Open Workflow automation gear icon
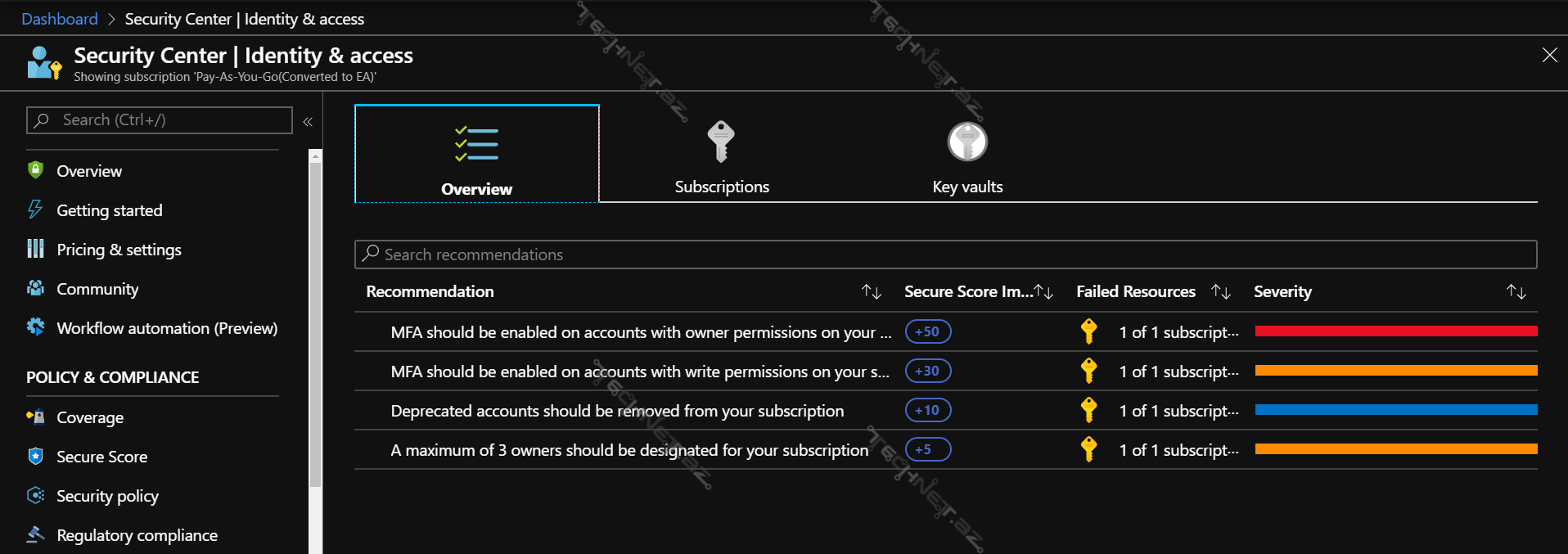This screenshot has width=1568, height=554. click(x=35, y=327)
